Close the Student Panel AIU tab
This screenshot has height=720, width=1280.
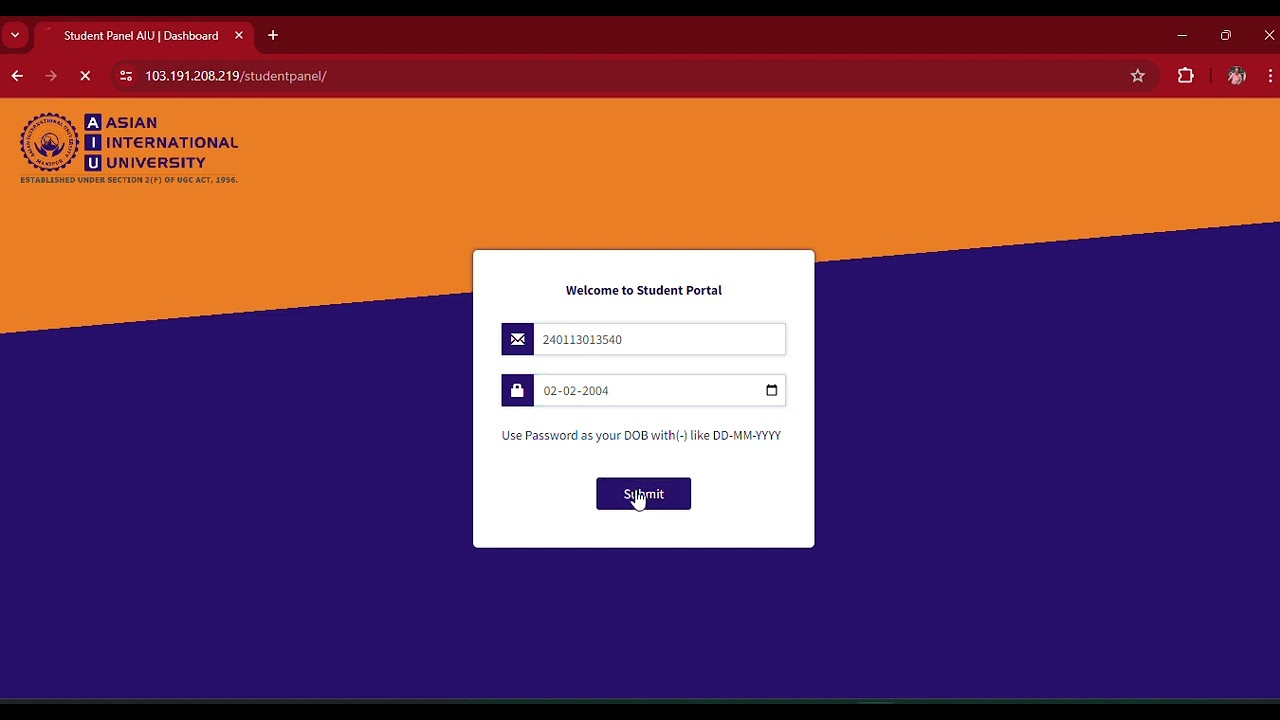pyautogui.click(x=239, y=36)
